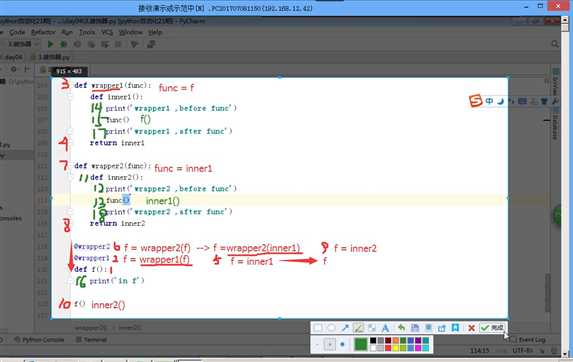Open the VCS menu in PyCharm

click(x=107, y=32)
